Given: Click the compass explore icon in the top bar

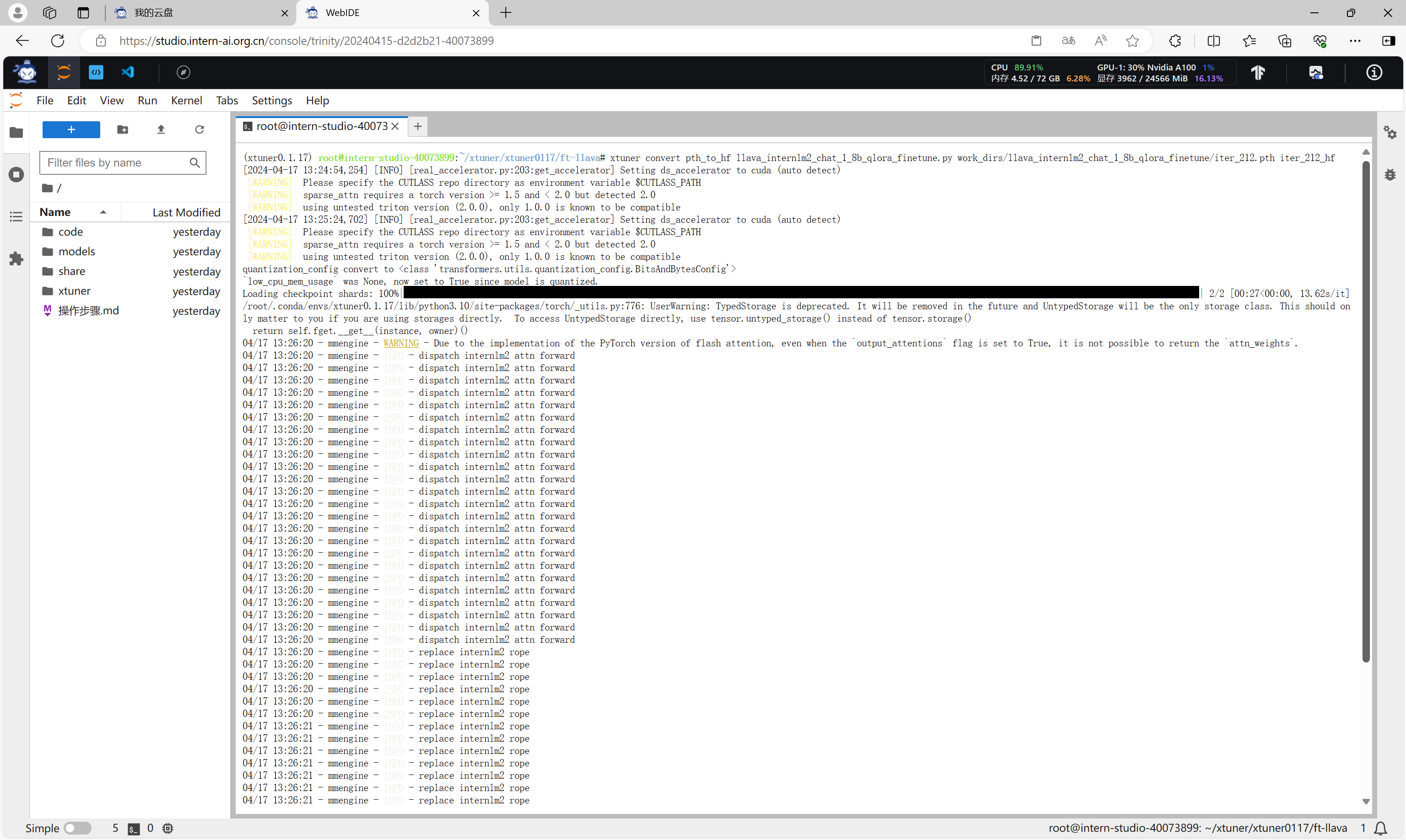Looking at the screenshot, I should point(184,72).
